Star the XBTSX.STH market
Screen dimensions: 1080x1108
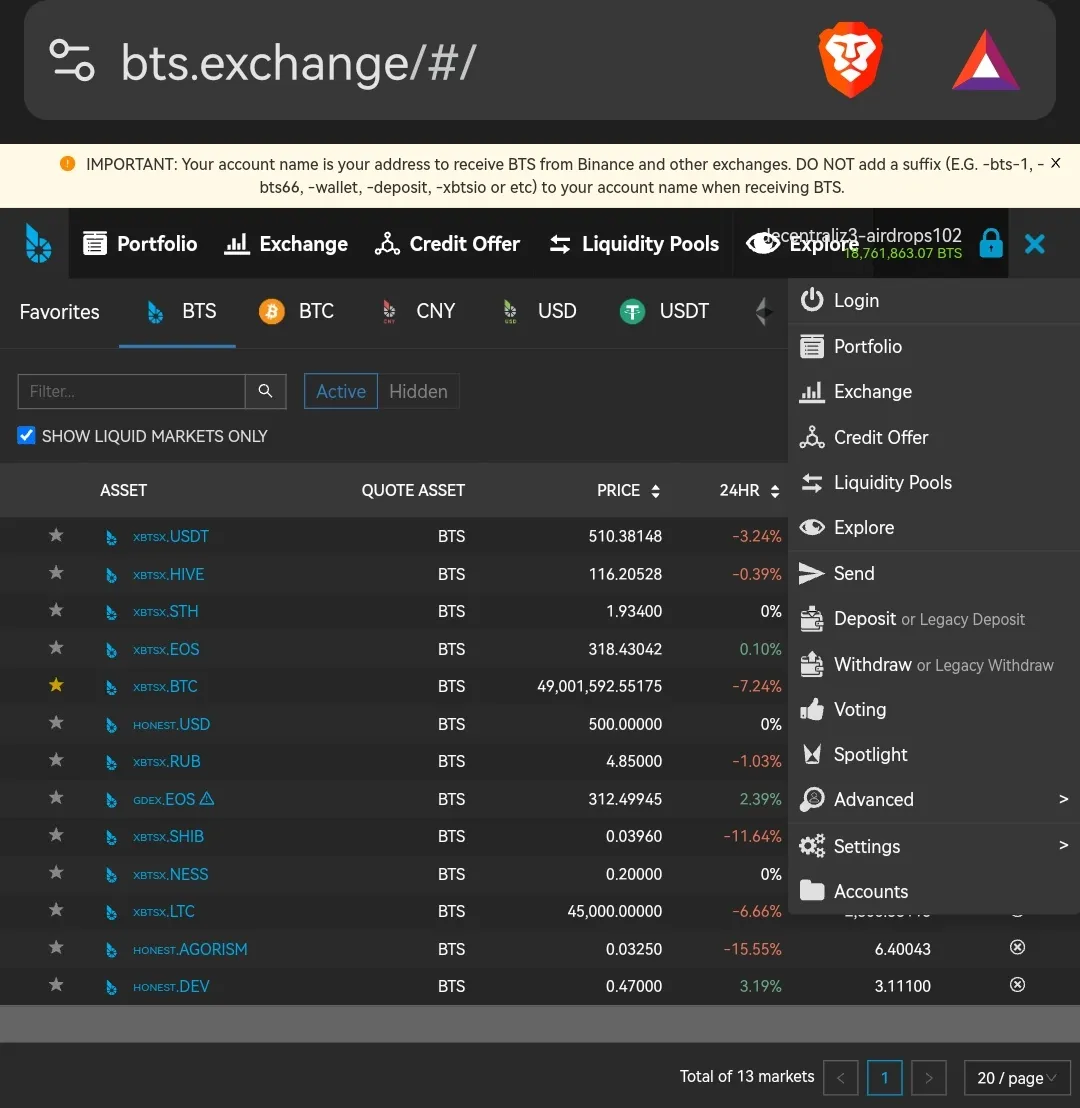(56, 611)
